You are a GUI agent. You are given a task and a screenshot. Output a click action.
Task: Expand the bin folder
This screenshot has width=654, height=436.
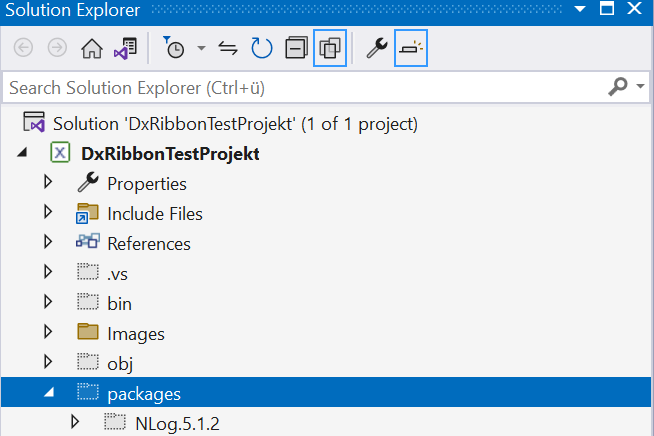point(48,302)
